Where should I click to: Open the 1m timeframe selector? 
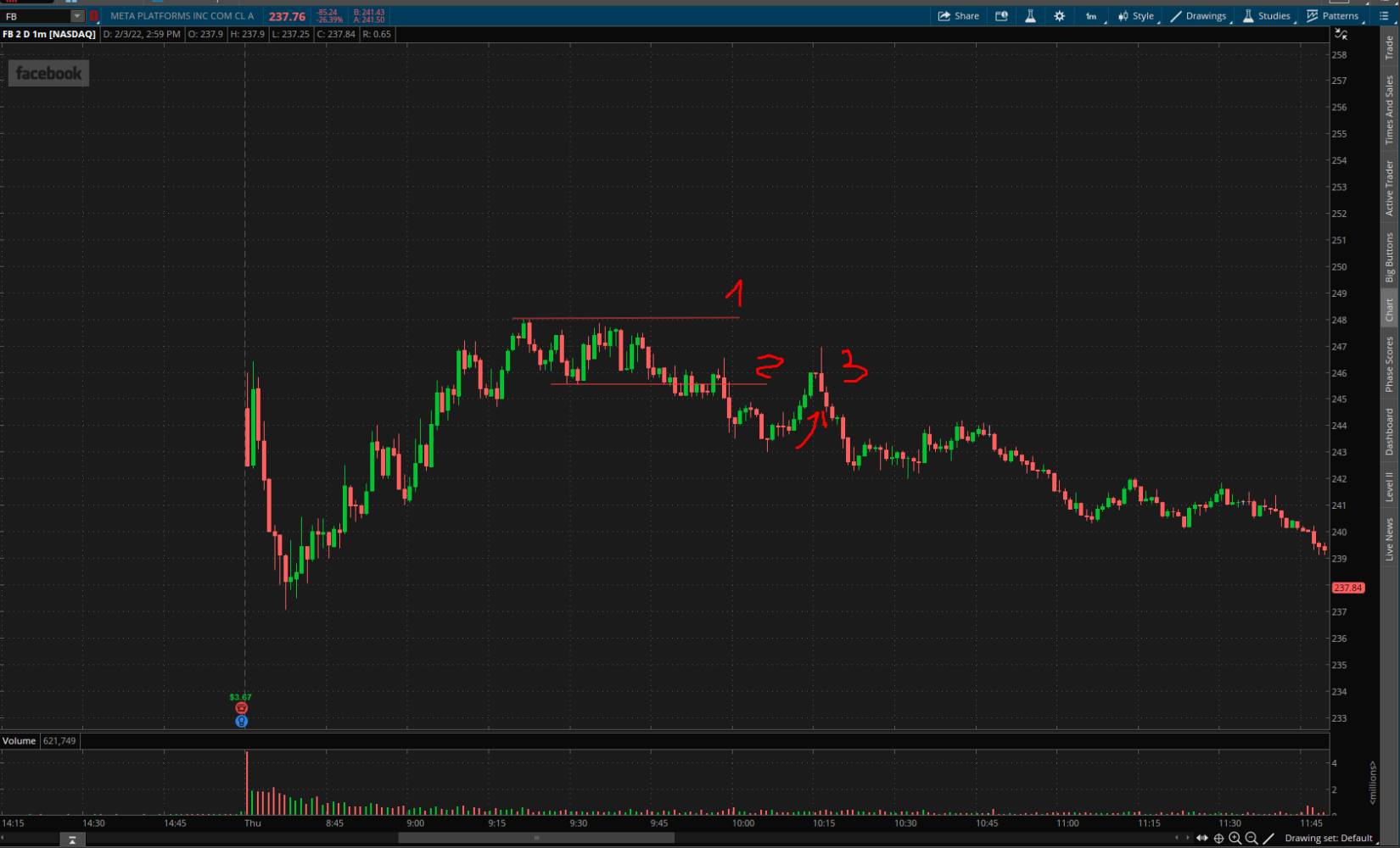[x=1091, y=16]
